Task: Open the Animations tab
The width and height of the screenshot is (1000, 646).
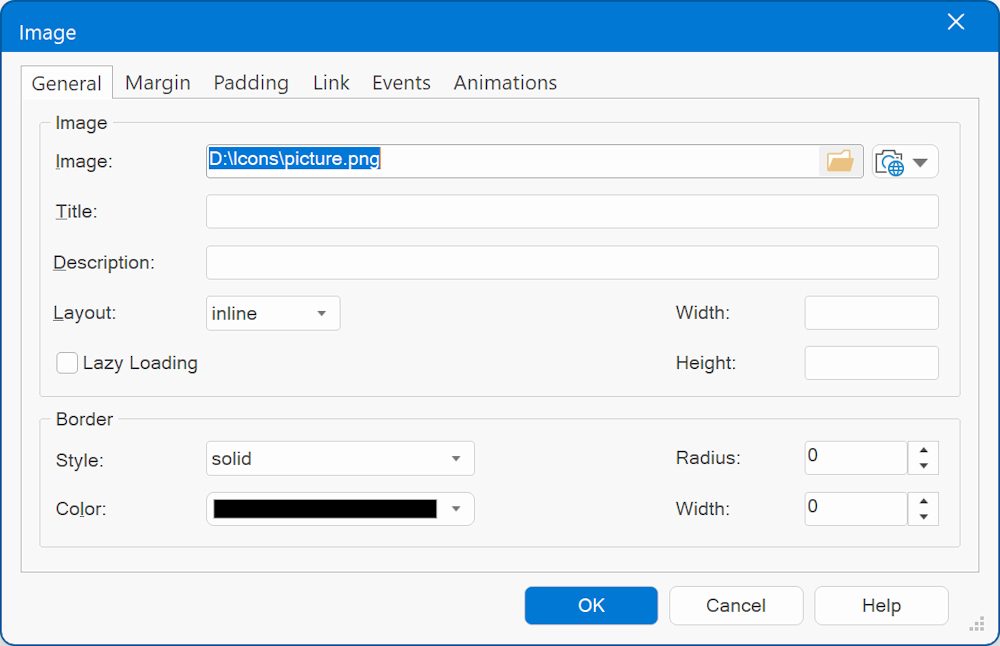Action: [505, 83]
